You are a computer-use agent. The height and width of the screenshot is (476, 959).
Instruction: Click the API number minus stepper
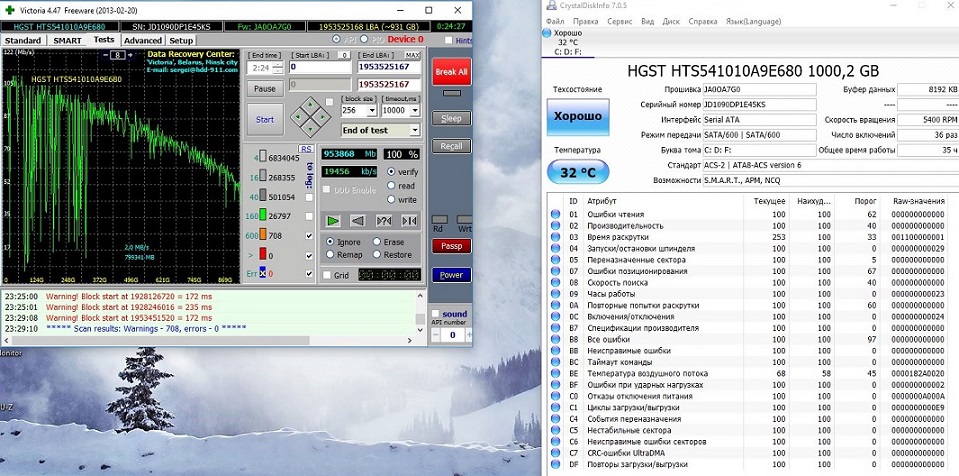(x=435, y=335)
